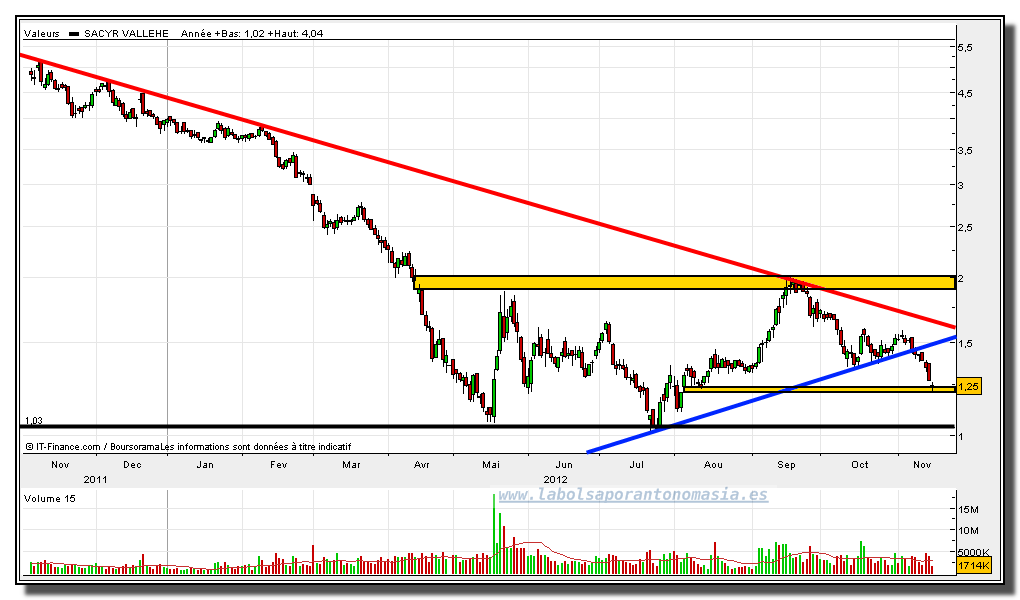Click the black SACYR VALLEHE legend swatch

click(x=72, y=33)
